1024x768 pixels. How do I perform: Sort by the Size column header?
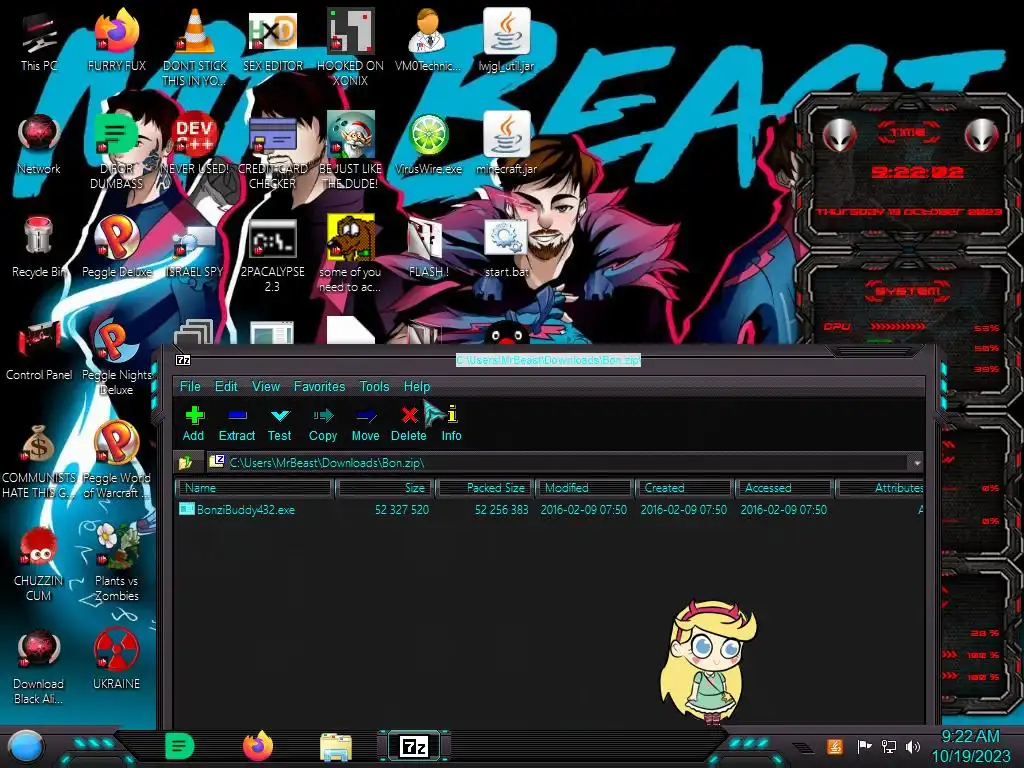click(x=385, y=488)
